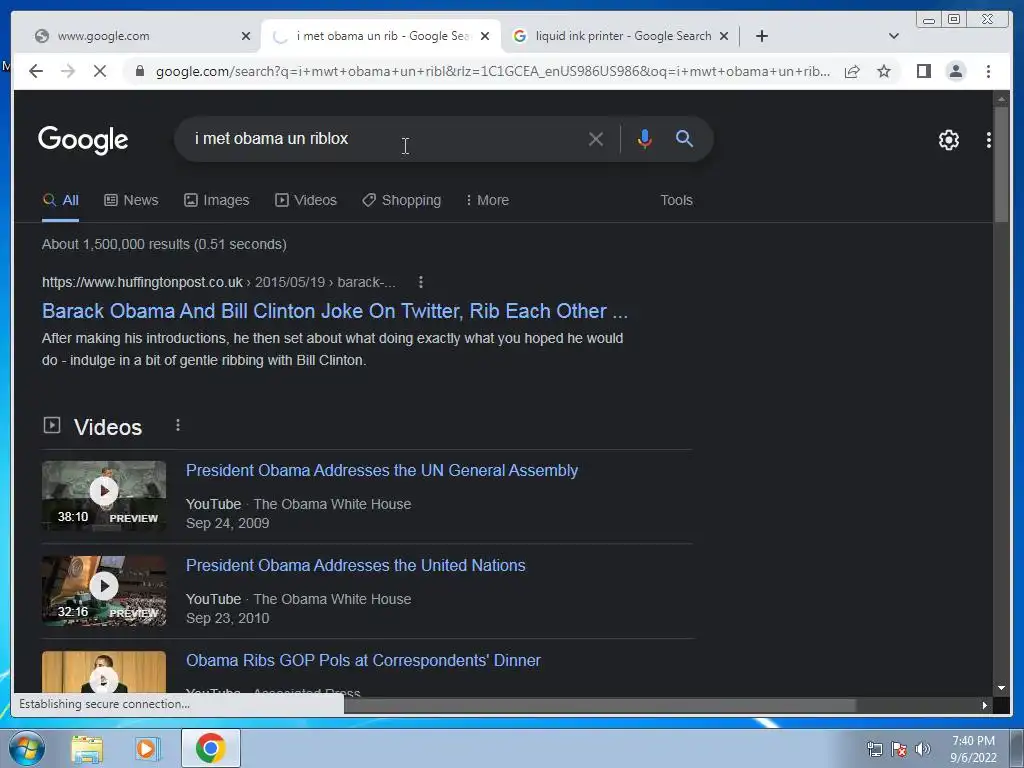Open Obama Ribs GOP Pols video link
The width and height of the screenshot is (1024, 768).
tap(363, 660)
